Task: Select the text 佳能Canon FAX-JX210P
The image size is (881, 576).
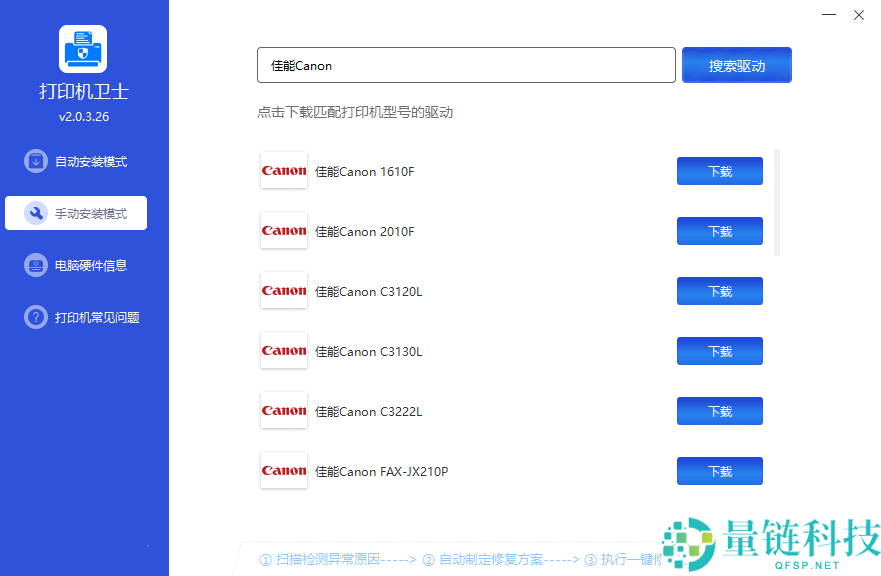Action: 382,471
